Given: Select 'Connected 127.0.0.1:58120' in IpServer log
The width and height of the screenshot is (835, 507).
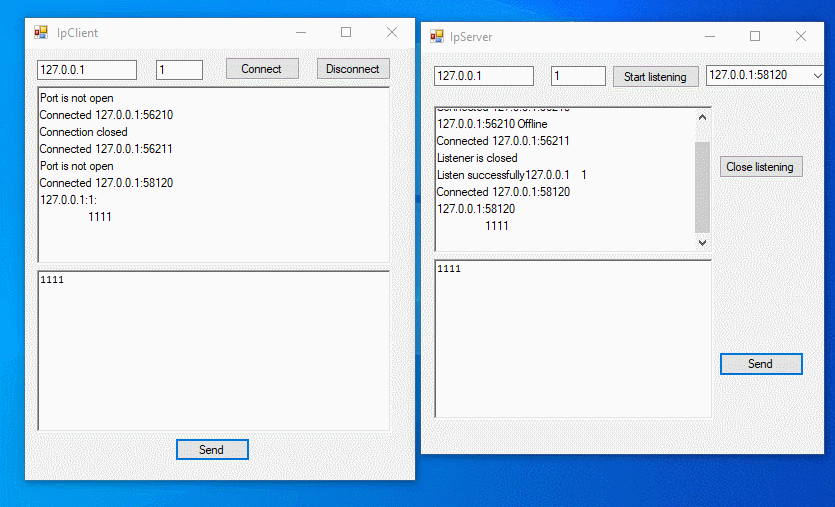Looking at the screenshot, I should coord(503,192).
